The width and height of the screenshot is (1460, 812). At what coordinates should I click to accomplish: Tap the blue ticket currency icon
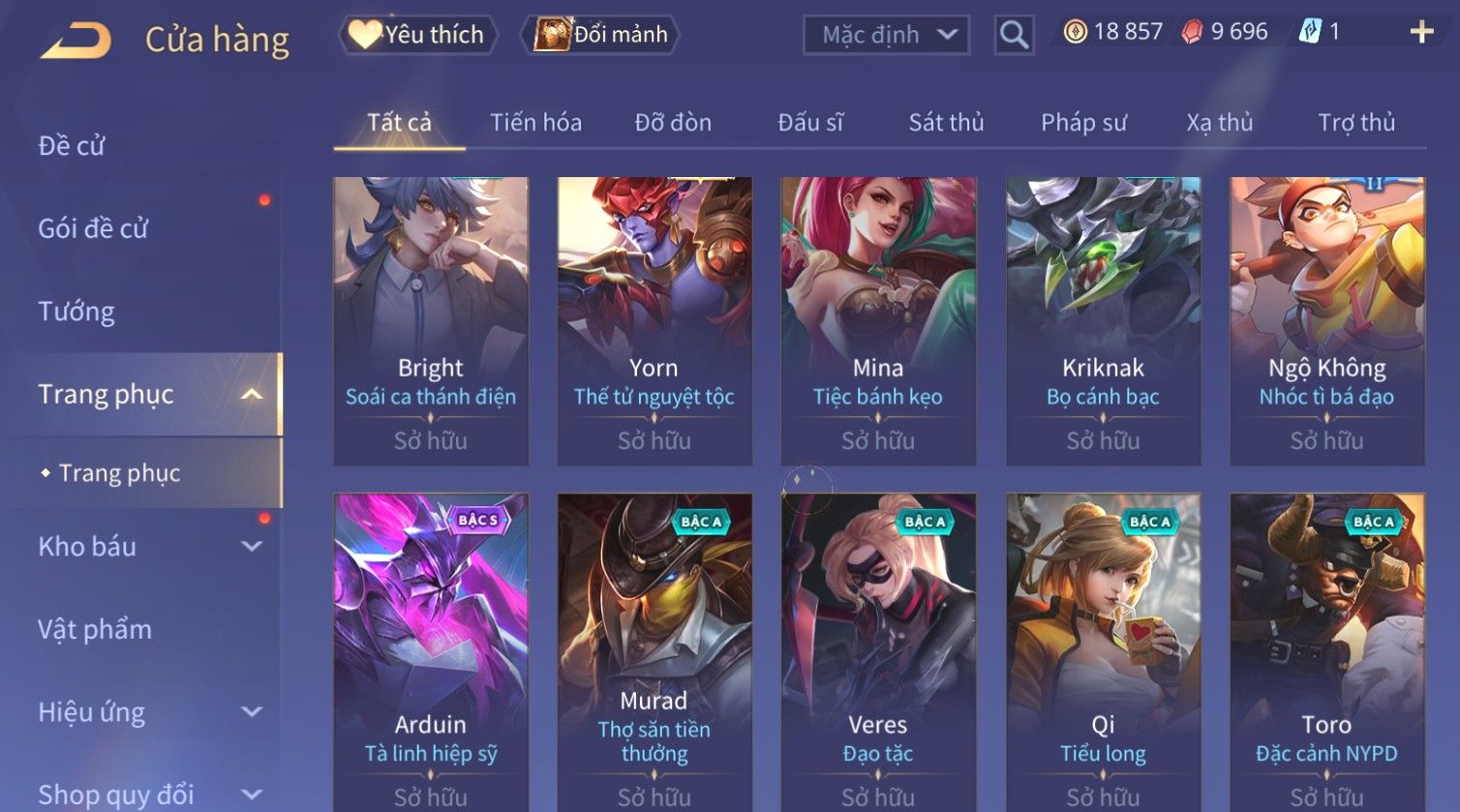point(1310,32)
